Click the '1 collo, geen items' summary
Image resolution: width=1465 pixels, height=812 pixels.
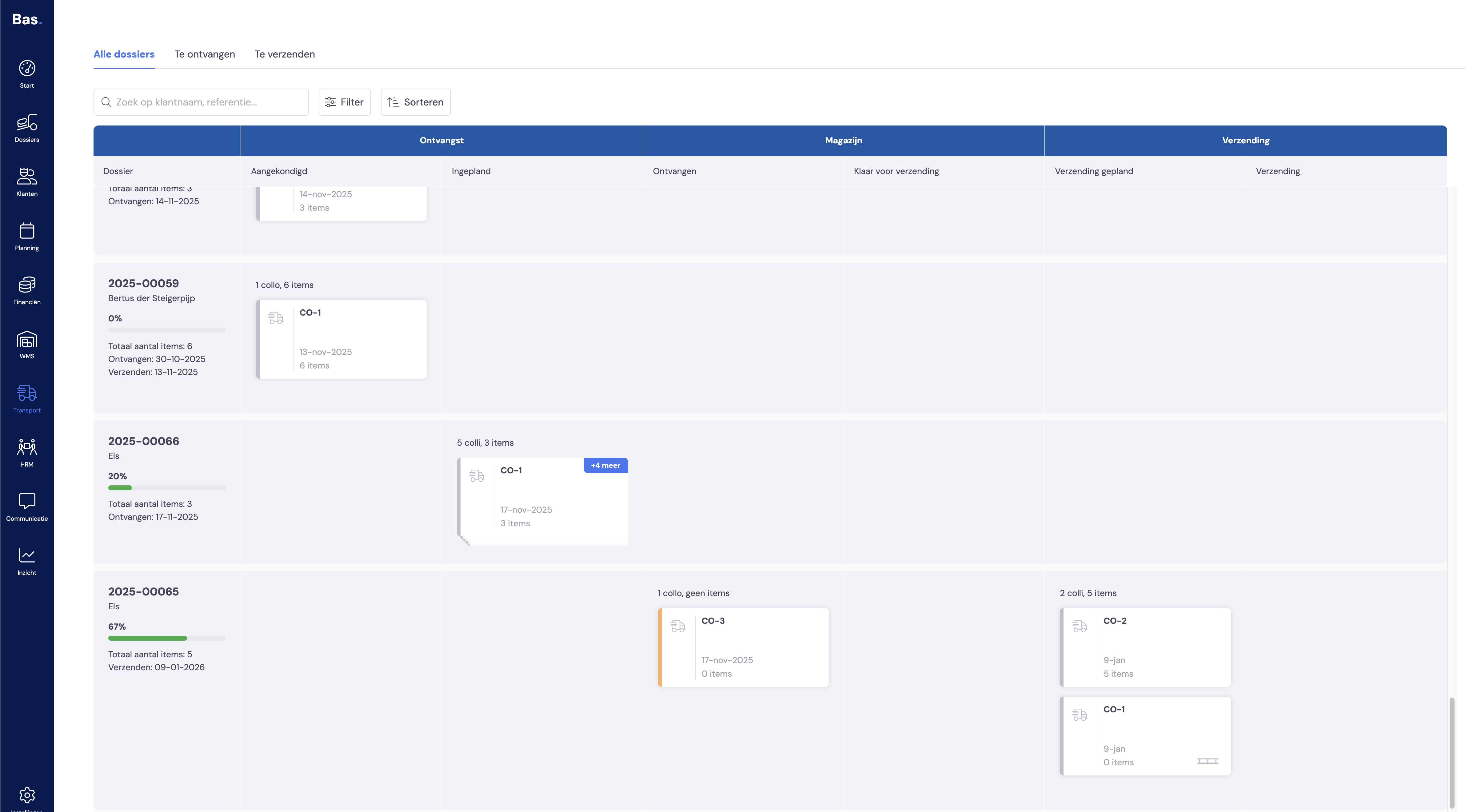point(693,593)
